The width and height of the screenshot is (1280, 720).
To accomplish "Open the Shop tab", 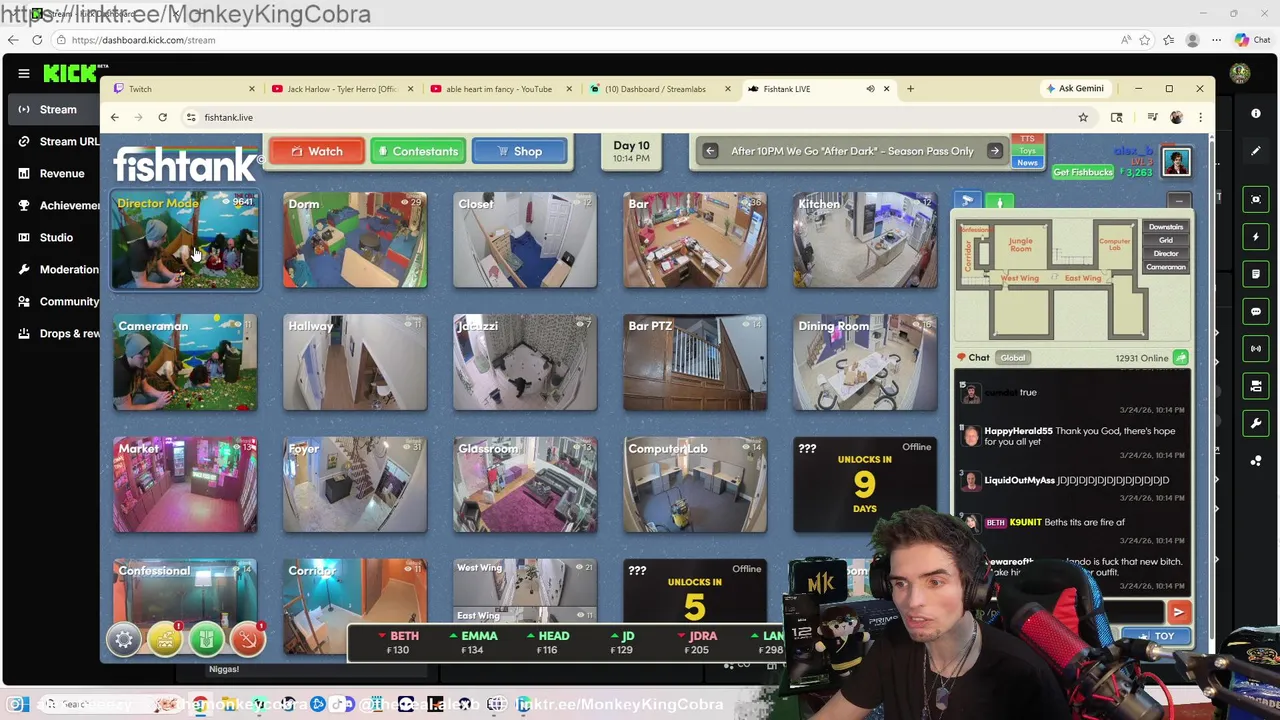I will [520, 151].
